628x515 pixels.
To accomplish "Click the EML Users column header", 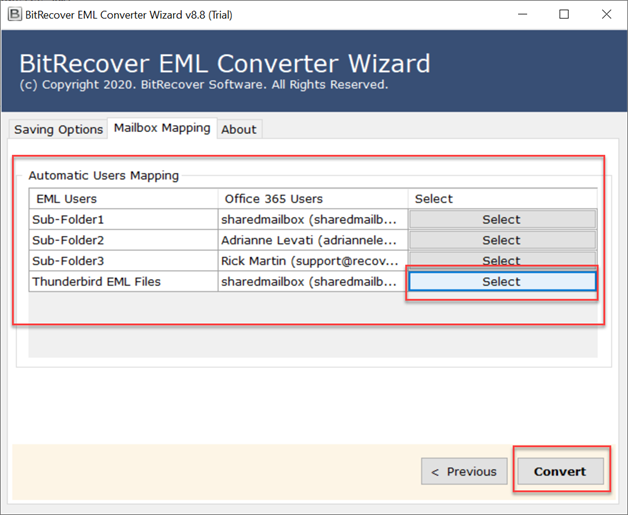I will click(123, 199).
